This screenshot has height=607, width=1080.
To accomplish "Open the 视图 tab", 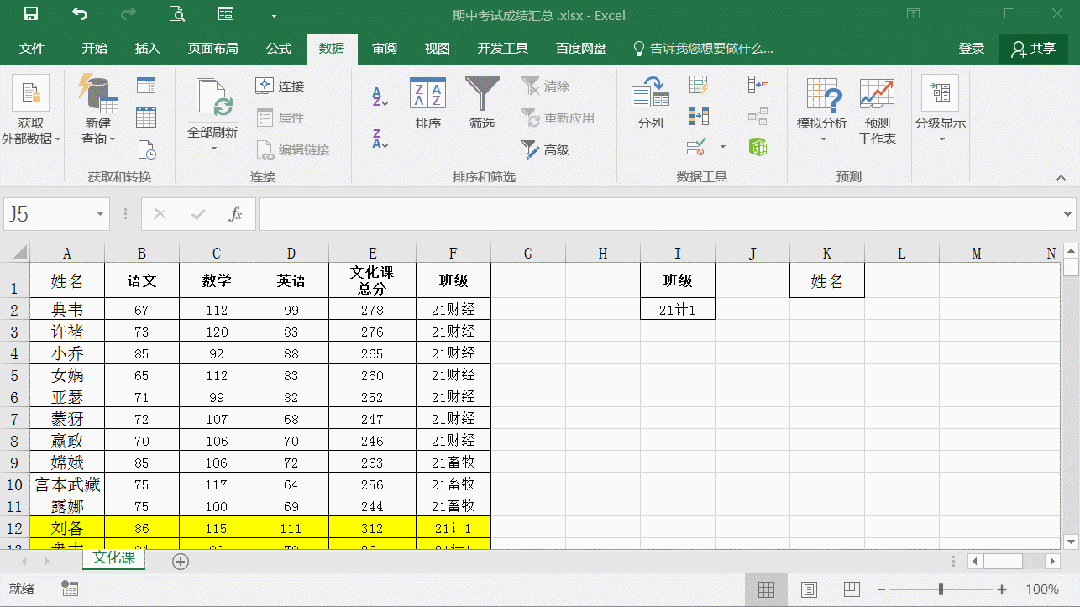I will pyautogui.click(x=437, y=49).
